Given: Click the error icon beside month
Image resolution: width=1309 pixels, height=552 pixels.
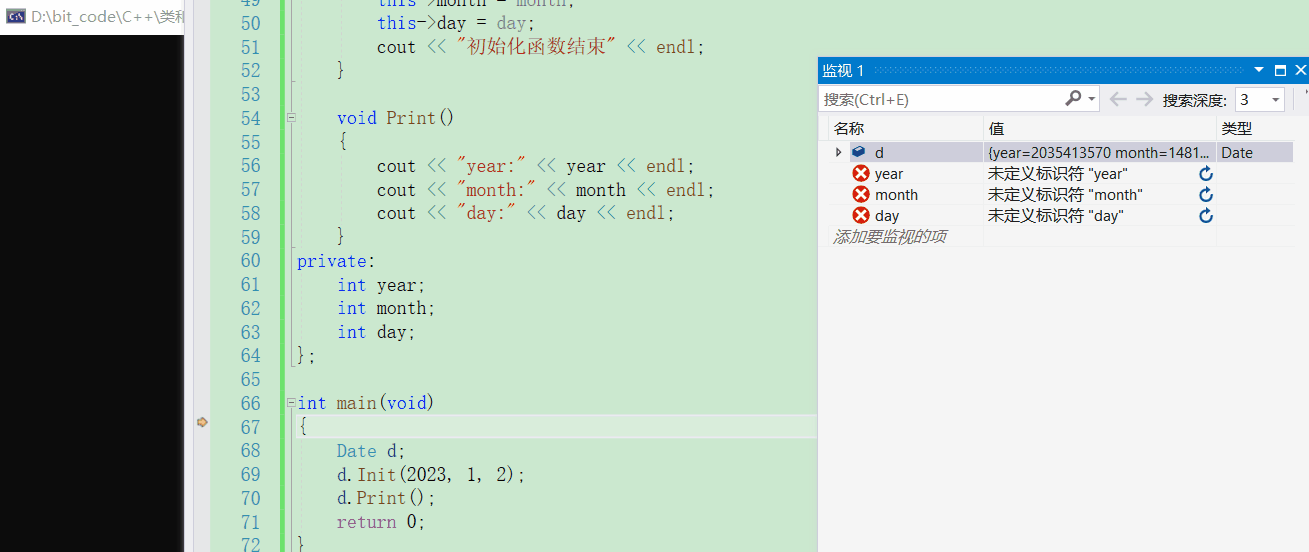Looking at the screenshot, I should [x=861, y=194].
